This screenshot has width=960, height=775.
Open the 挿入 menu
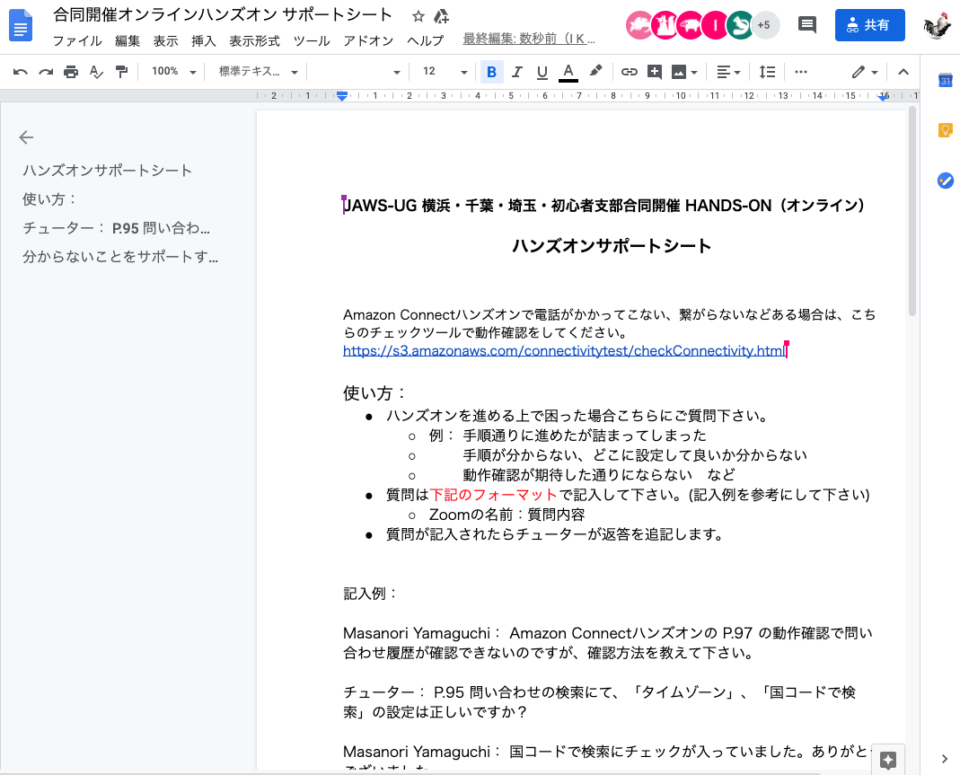click(x=203, y=41)
